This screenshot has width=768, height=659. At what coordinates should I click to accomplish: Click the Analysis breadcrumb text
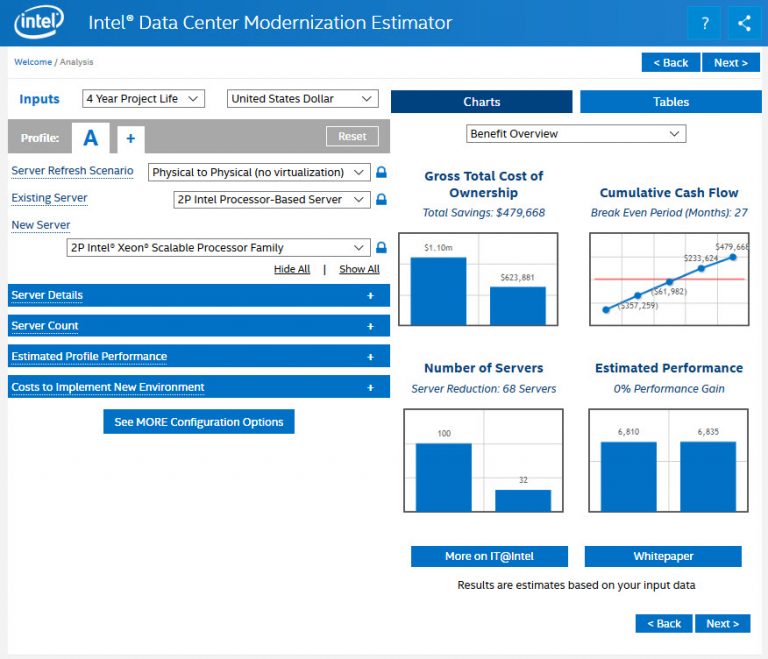(76, 62)
